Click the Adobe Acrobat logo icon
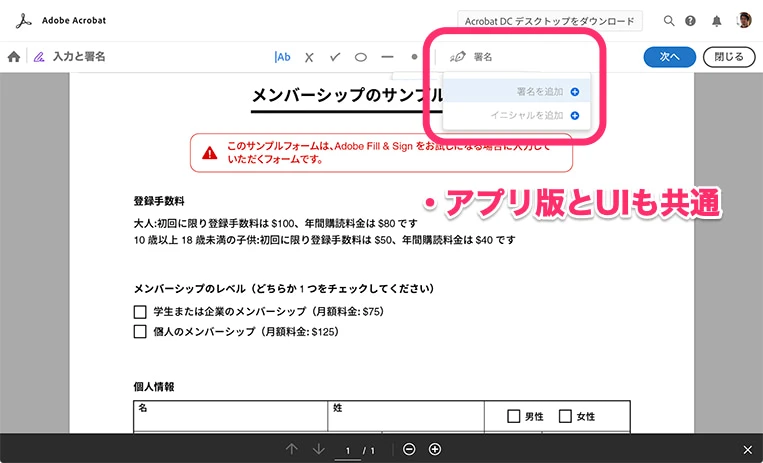Viewport: 763px width, 463px height. point(23,20)
